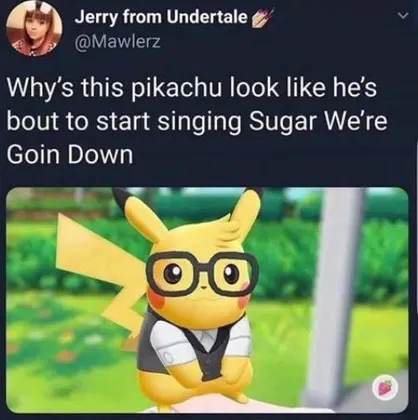Click Pikachu's black-rimmed glasses in the photo
The image size is (418, 420).
[x=203, y=273]
